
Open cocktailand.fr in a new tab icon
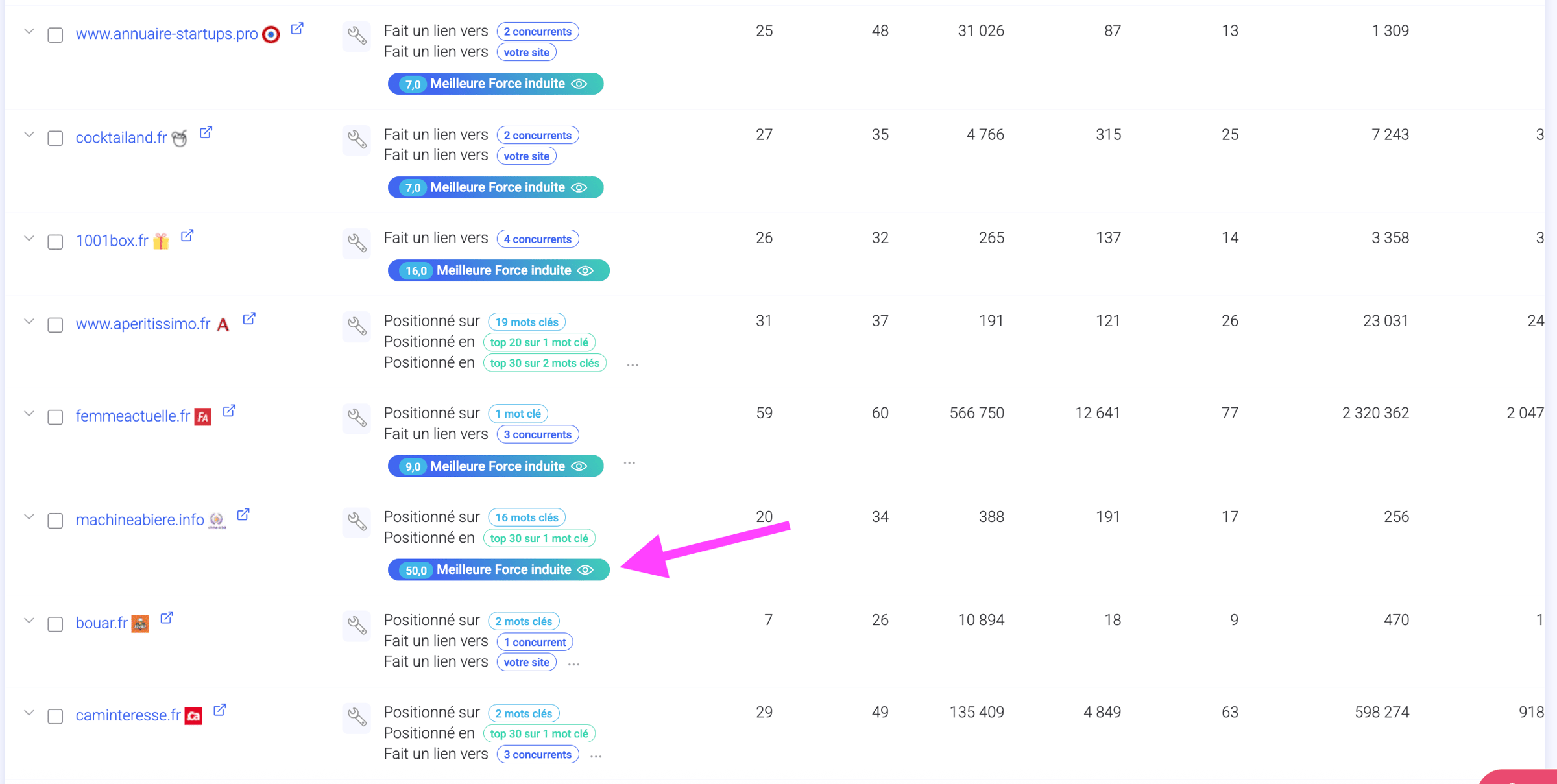coord(206,133)
